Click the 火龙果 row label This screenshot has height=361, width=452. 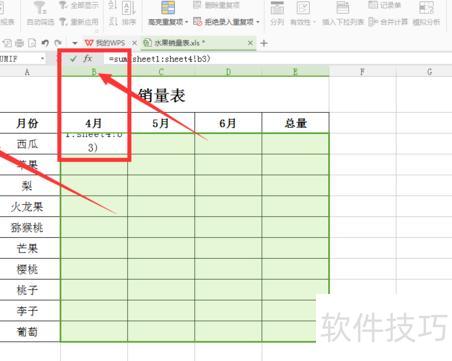(27, 207)
